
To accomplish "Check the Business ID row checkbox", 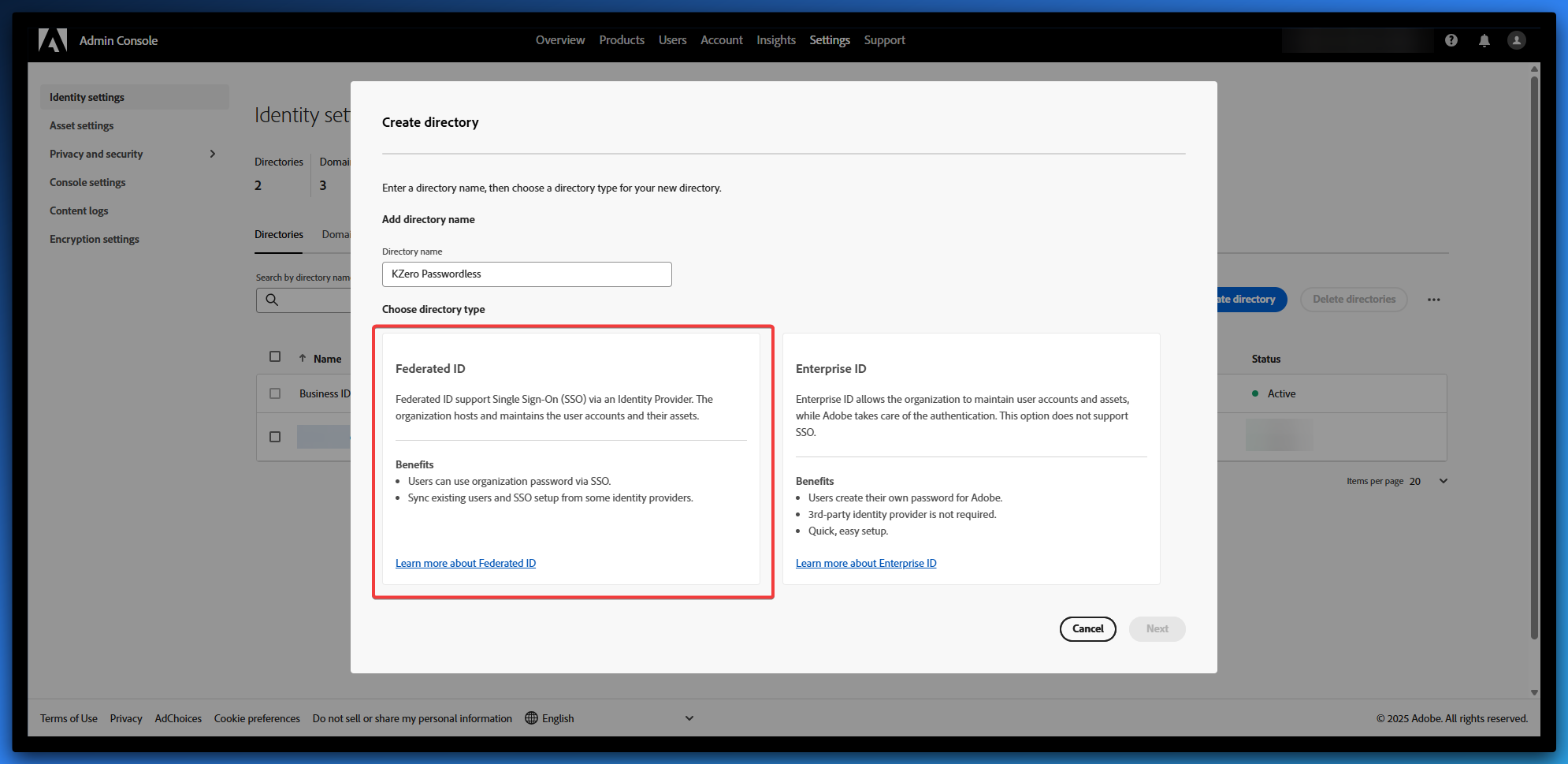I will tap(275, 393).
